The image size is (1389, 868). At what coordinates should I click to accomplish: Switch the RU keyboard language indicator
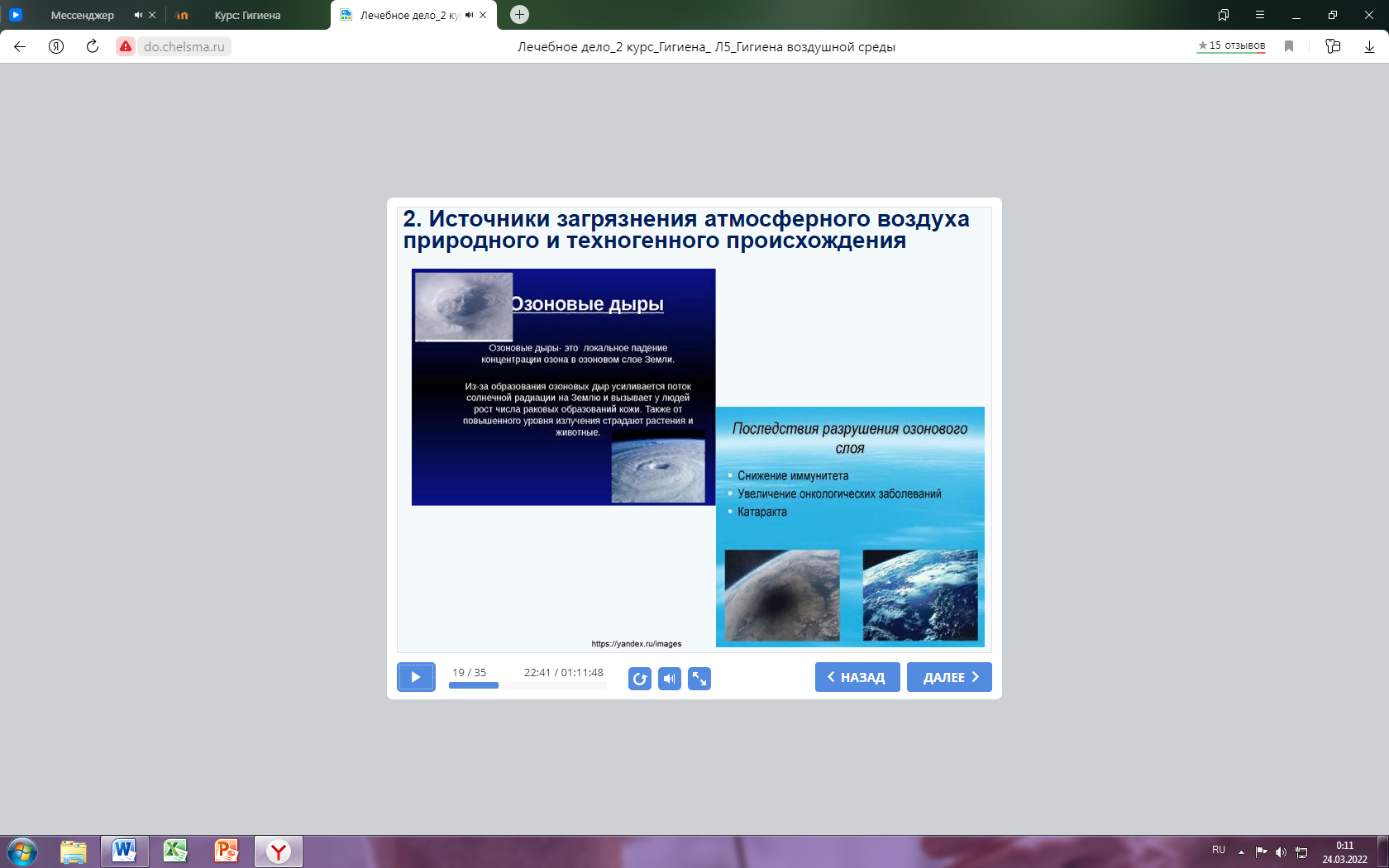pyautogui.click(x=1219, y=851)
